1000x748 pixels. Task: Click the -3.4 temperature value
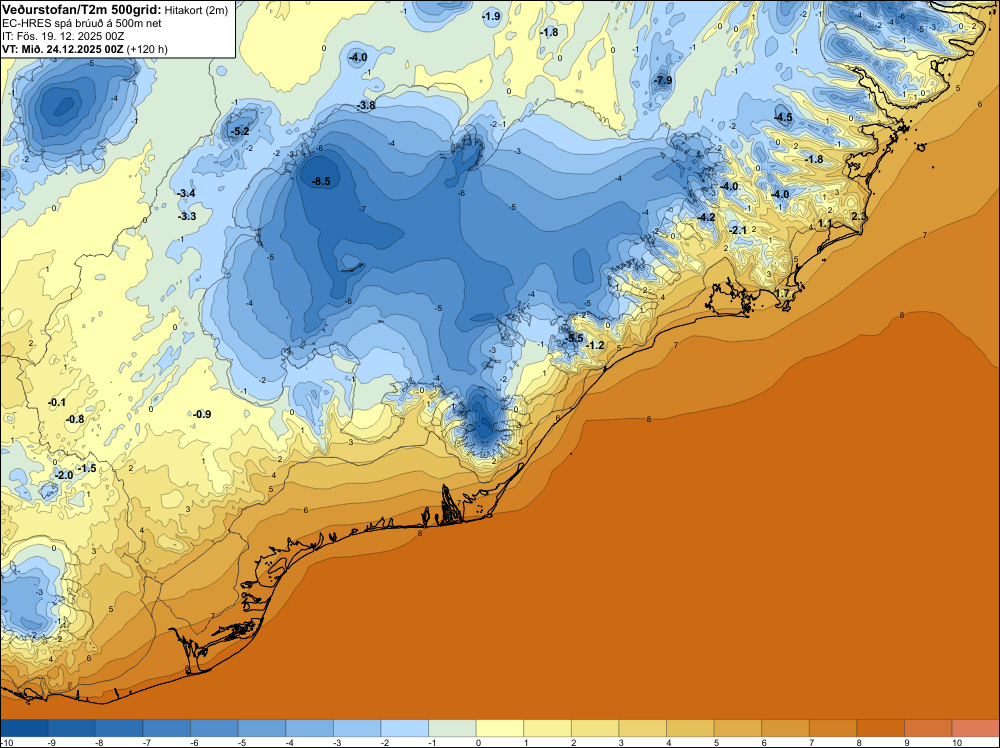[x=186, y=193]
